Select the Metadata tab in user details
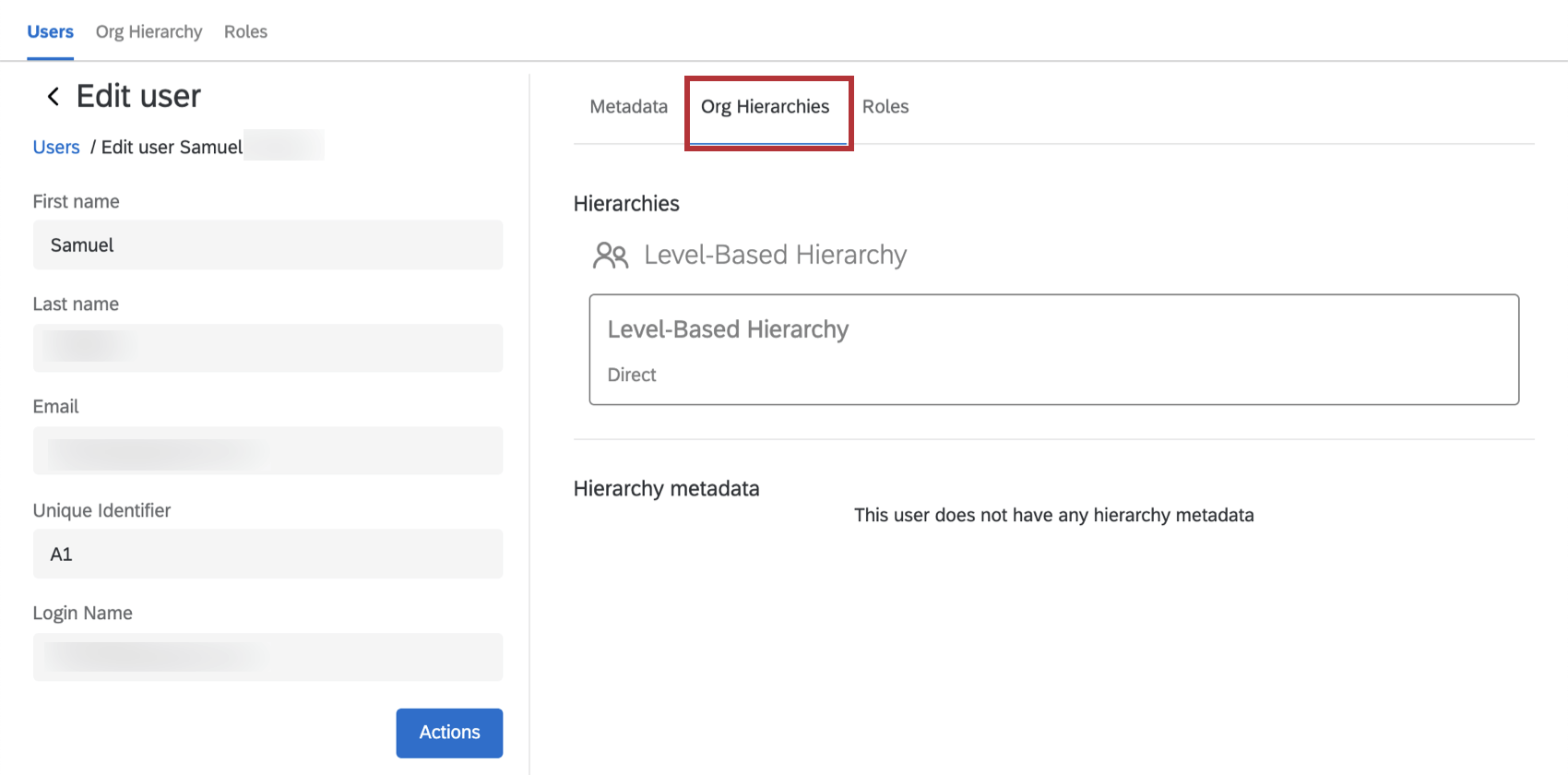The height and width of the screenshot is (775, 1568). (628, 106)
